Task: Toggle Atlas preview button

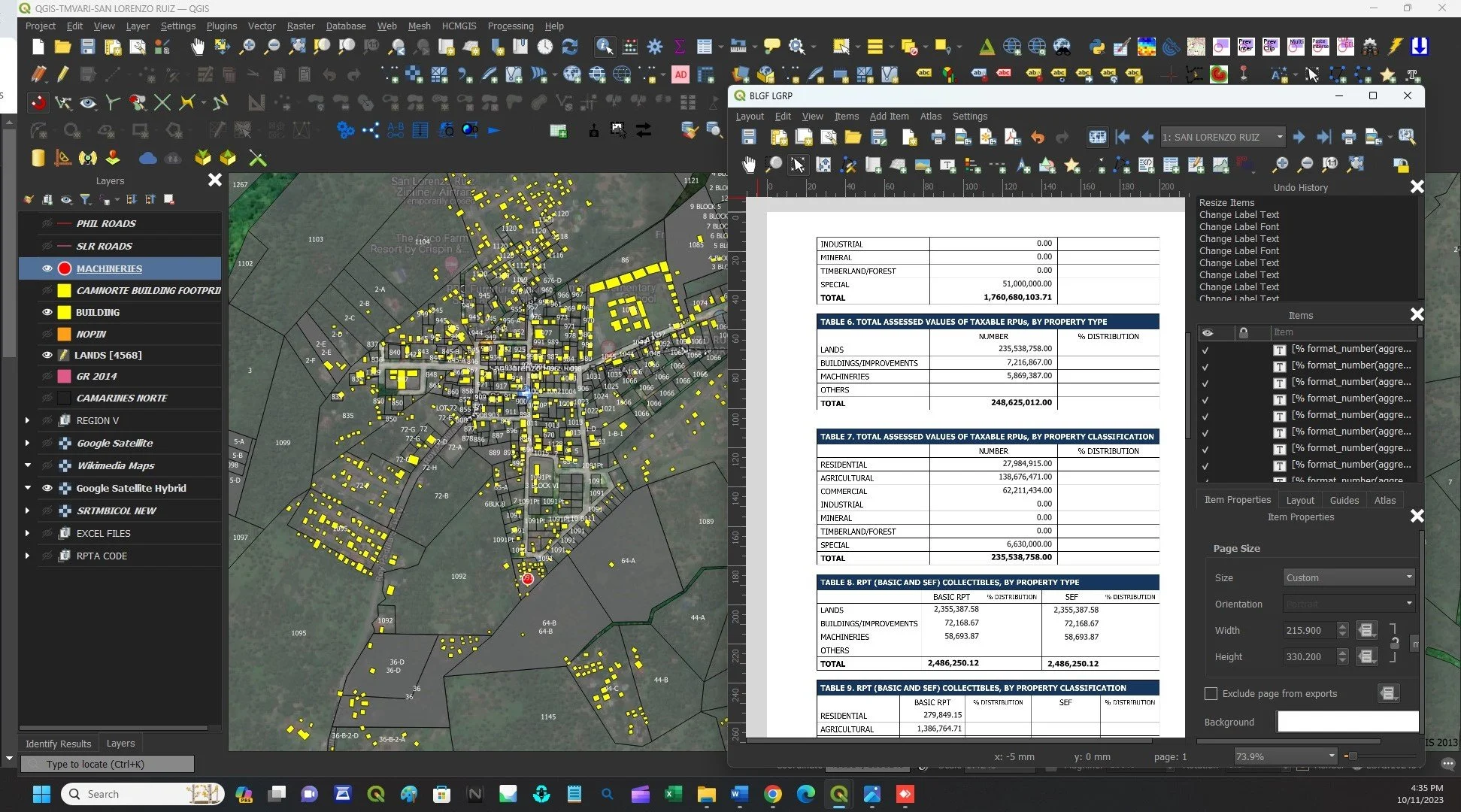Action: pos(1097,137)
